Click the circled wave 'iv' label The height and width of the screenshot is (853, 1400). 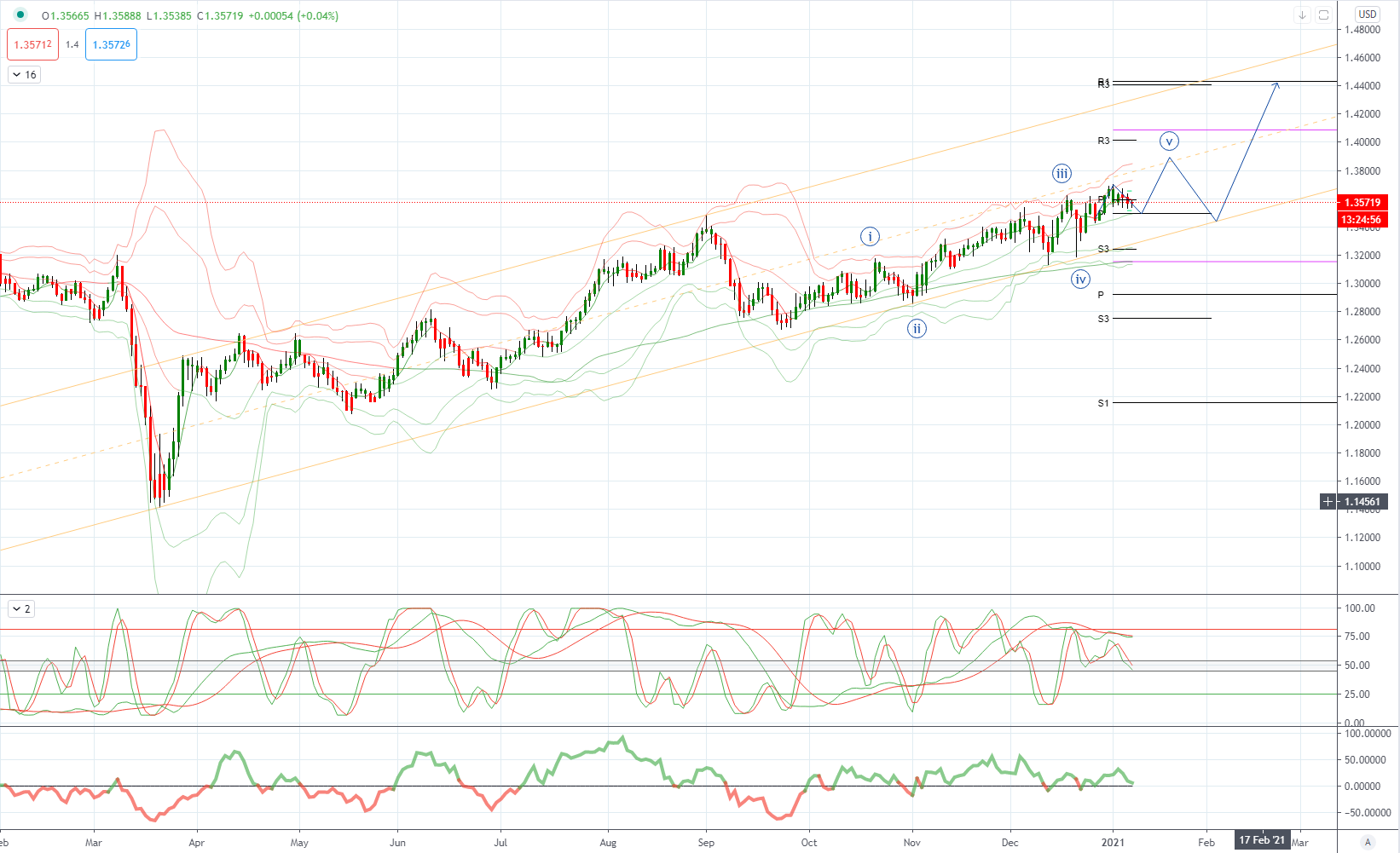(x=1080, y=280)
